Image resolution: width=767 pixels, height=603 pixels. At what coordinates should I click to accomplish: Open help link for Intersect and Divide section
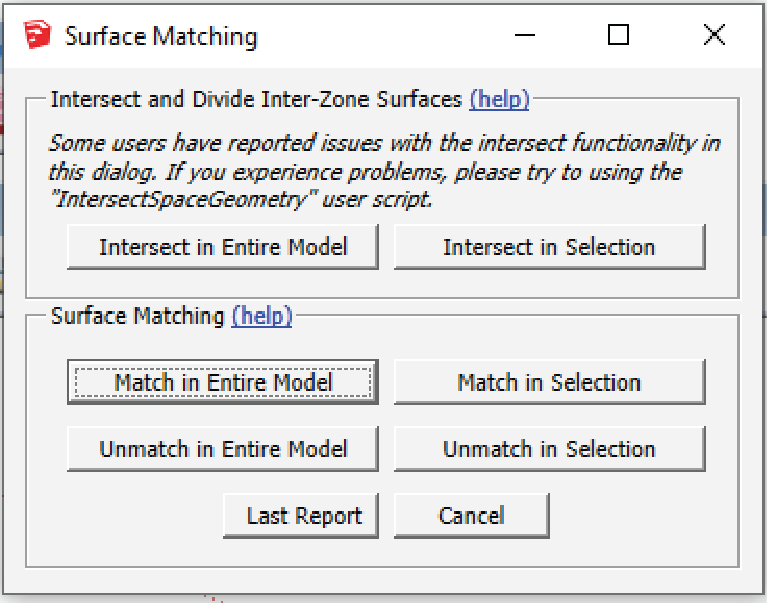(x=499, y=100)
